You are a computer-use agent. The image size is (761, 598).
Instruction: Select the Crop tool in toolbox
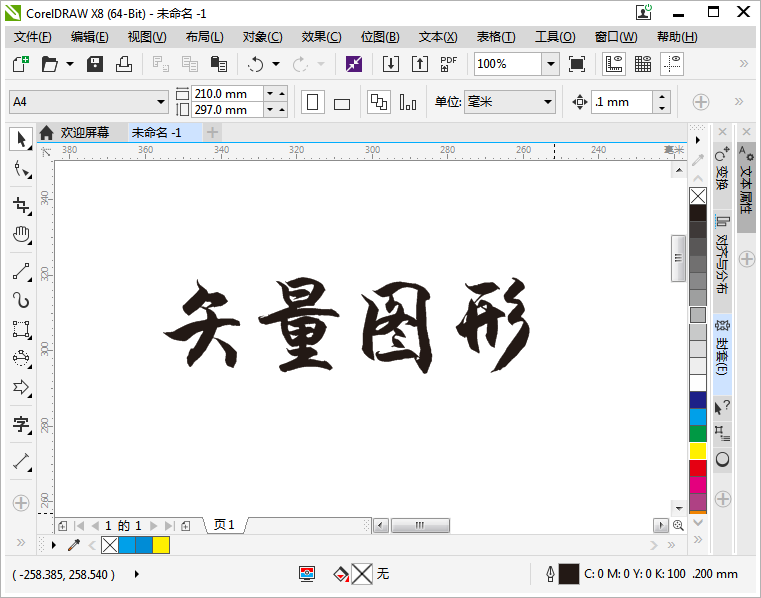(x=21, y=205)
